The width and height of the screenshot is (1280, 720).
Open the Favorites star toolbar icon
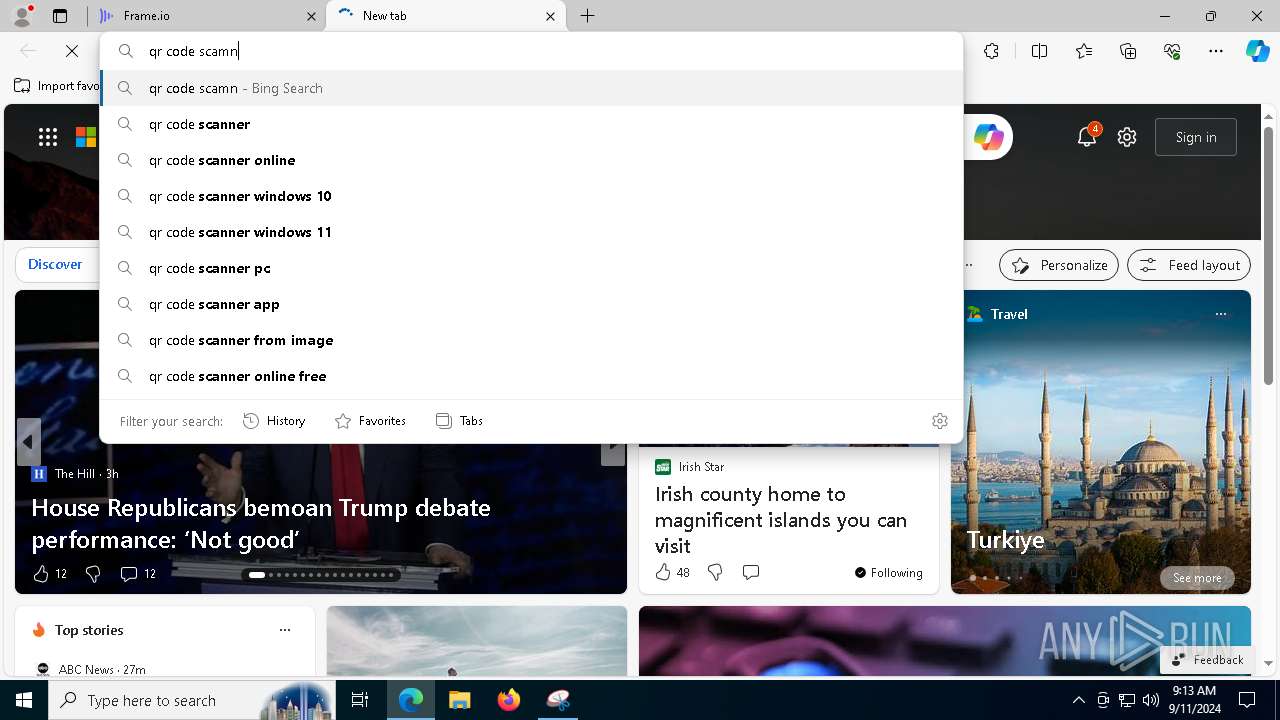click(1084, 51)
